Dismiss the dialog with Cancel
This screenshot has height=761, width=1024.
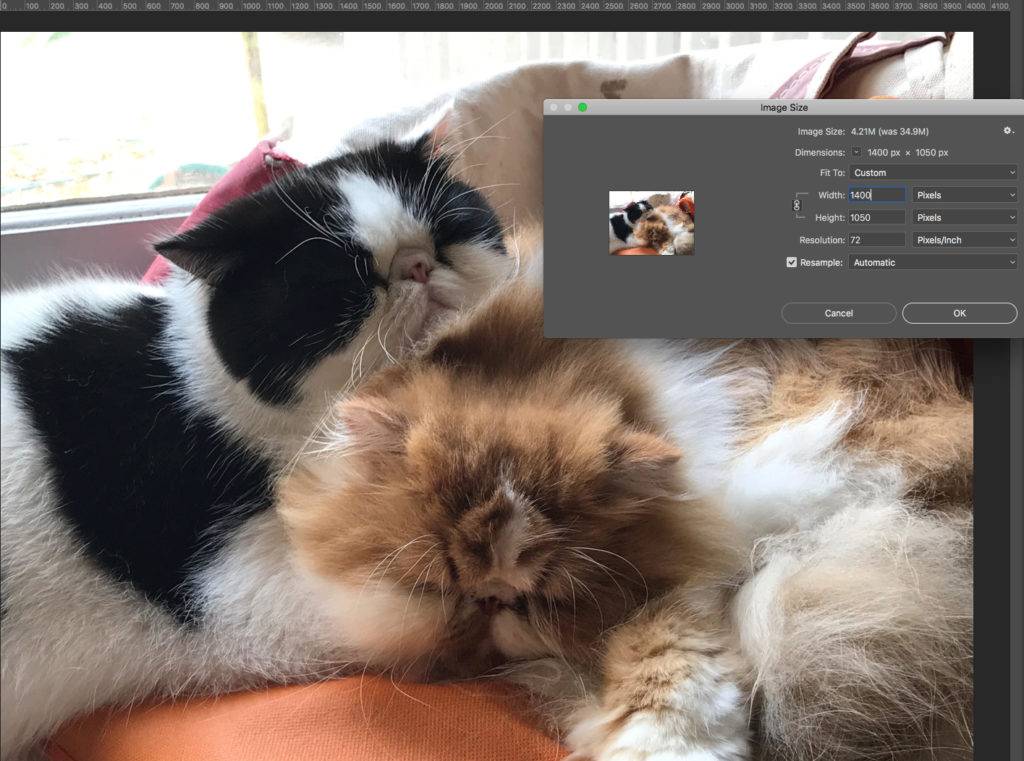click(x=838, y=312)
